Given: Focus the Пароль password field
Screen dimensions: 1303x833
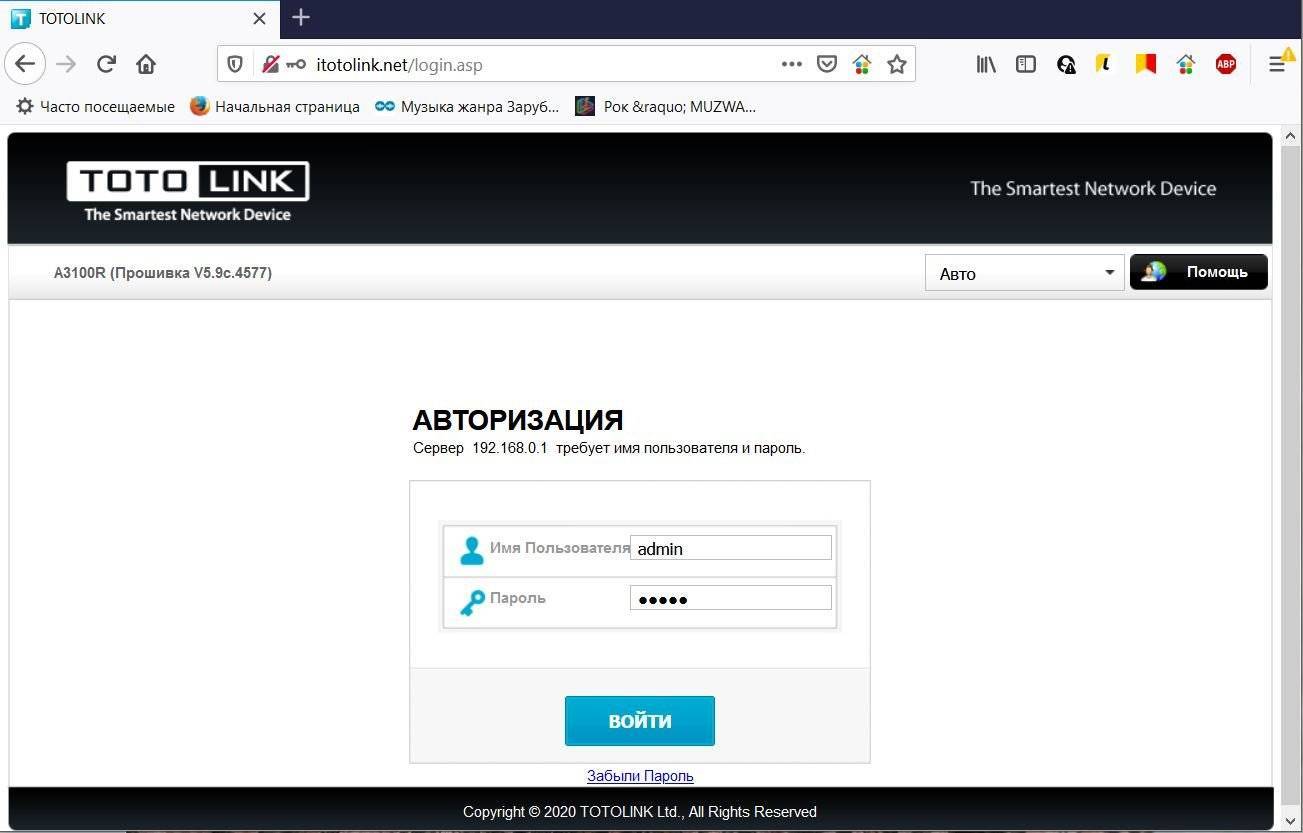Looking at the screenshot, I should [730, 598].
